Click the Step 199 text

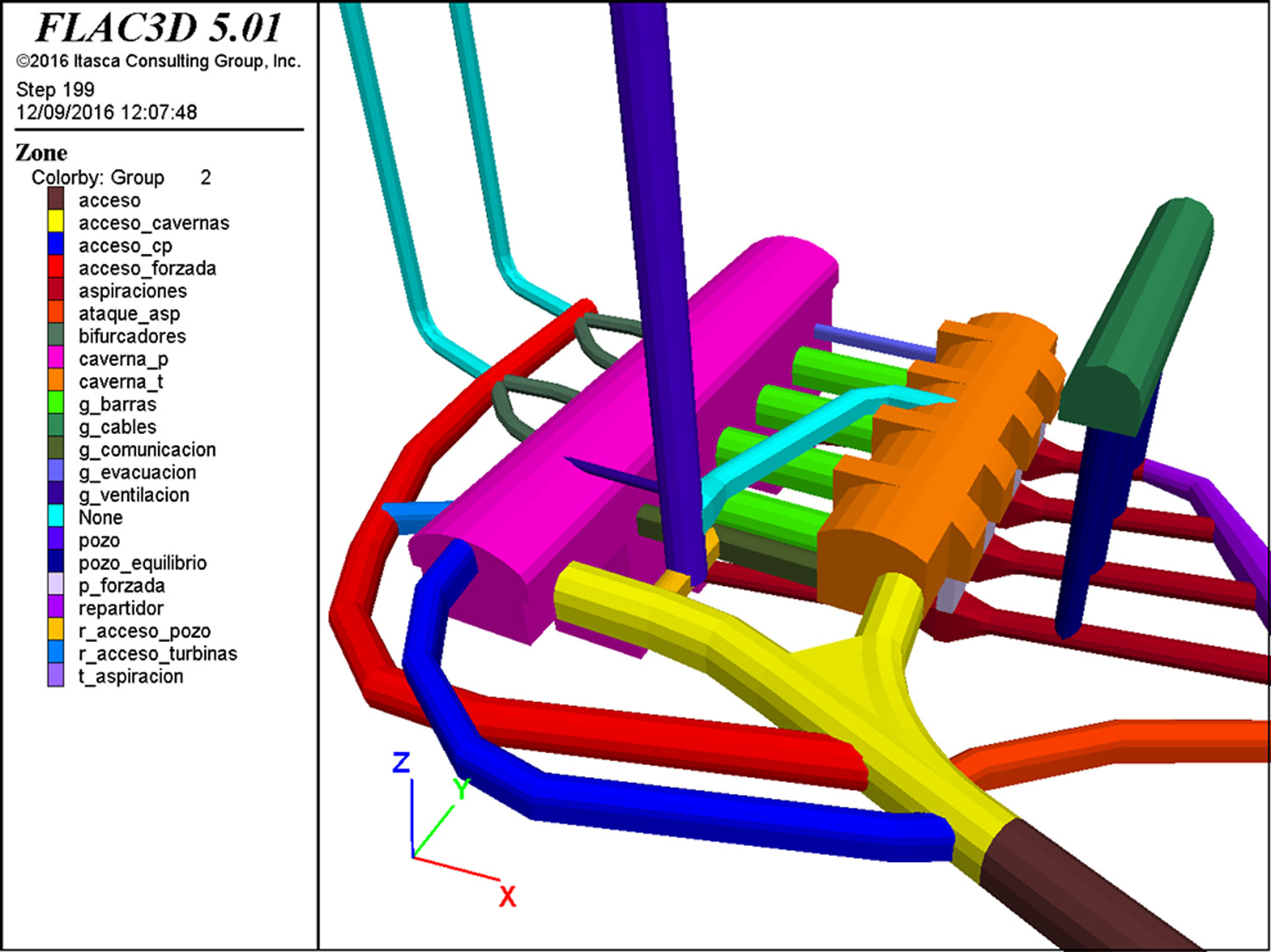tap(55, 89)
